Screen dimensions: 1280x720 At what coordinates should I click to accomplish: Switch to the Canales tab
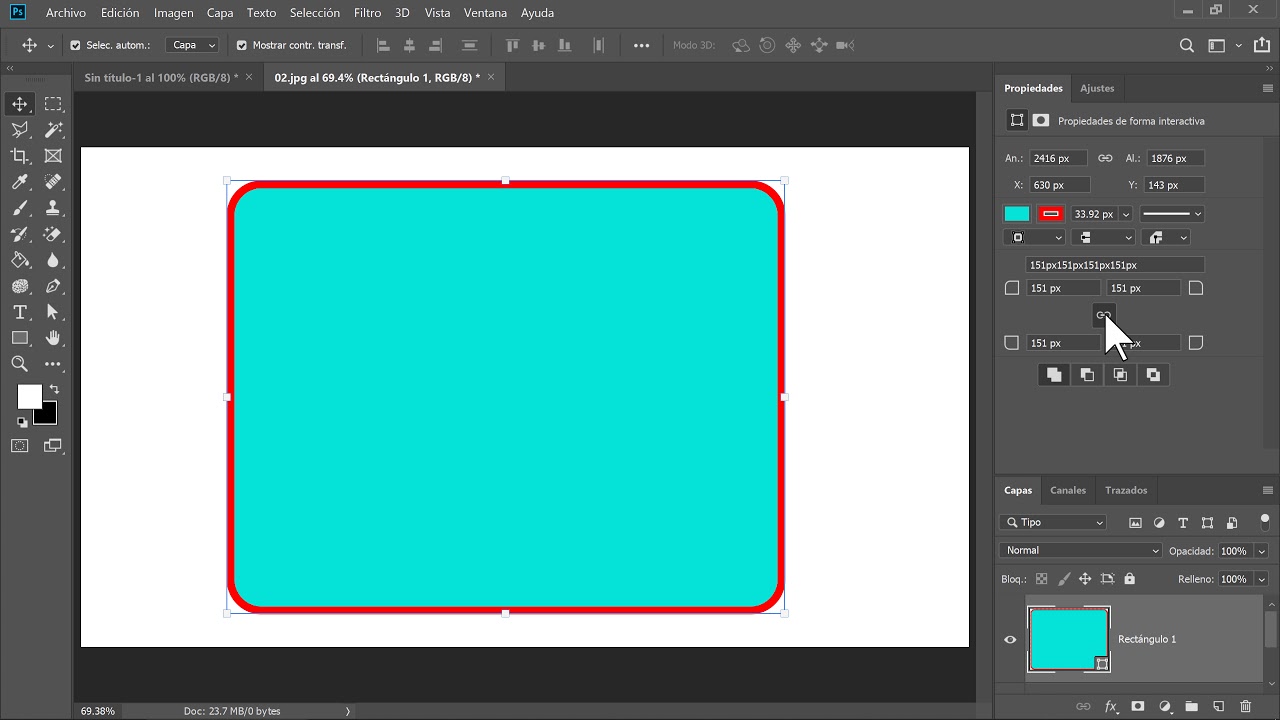coord(1068,490)
